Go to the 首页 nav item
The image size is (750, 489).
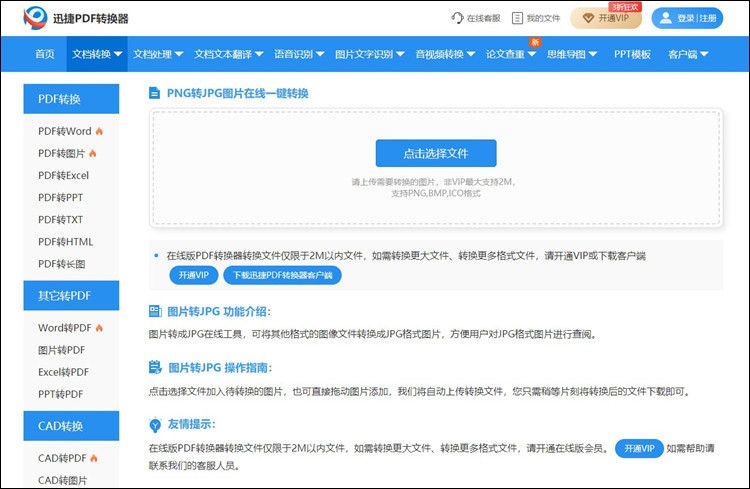click(45, 54)
